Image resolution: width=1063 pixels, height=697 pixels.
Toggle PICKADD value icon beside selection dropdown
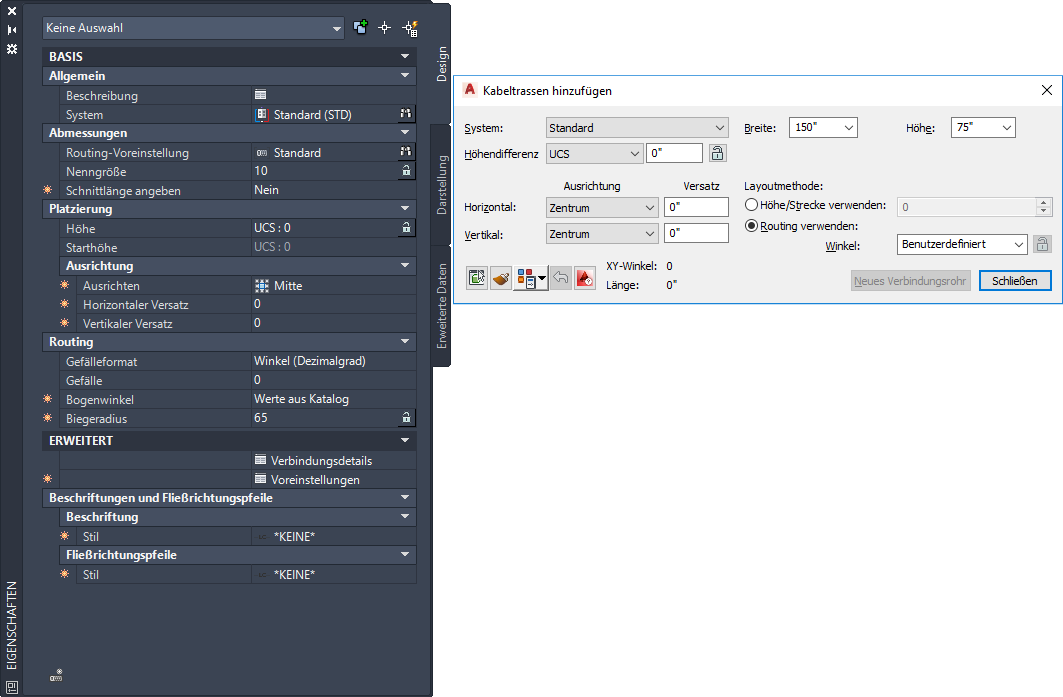point(361,27)
